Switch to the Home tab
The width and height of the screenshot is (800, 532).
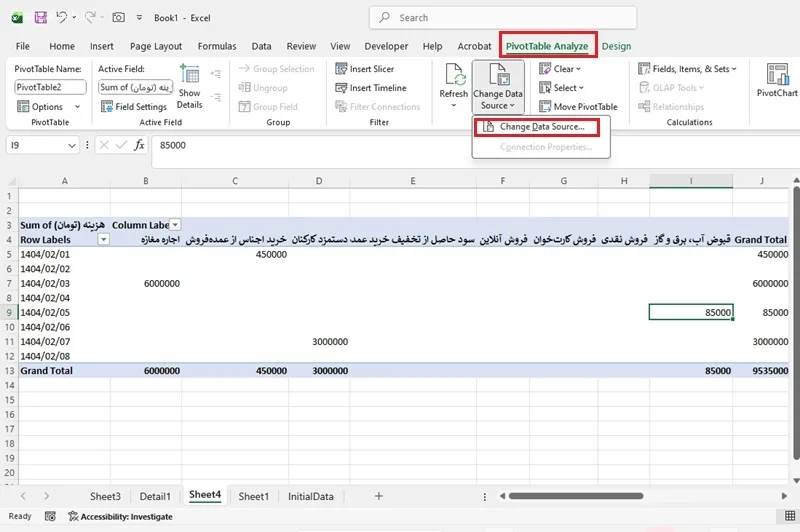pyautogui.click(x=62, y=46)
